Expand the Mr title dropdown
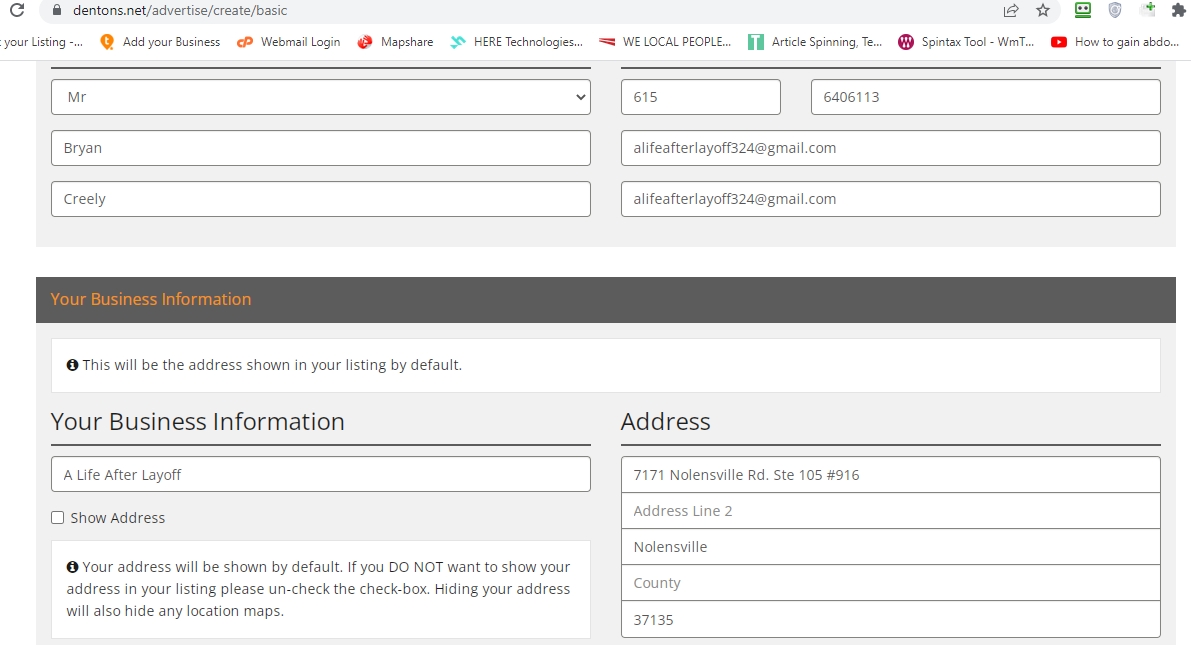Viewport: 1191px width, 645px height. click(320, 97)
